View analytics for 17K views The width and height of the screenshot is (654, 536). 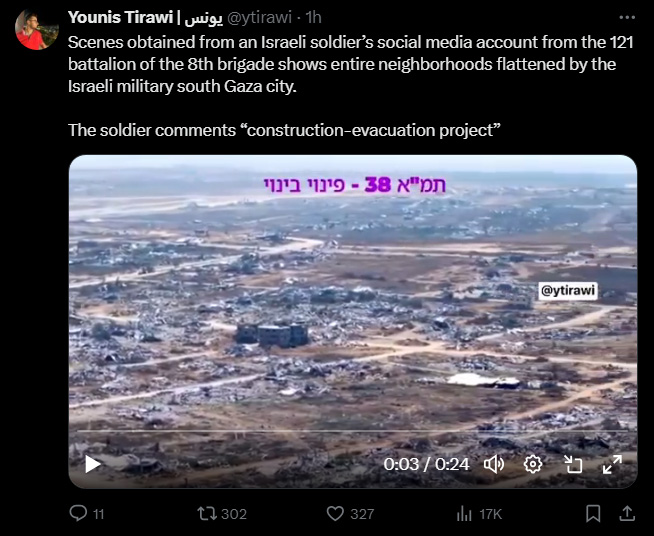coord(479,514)
